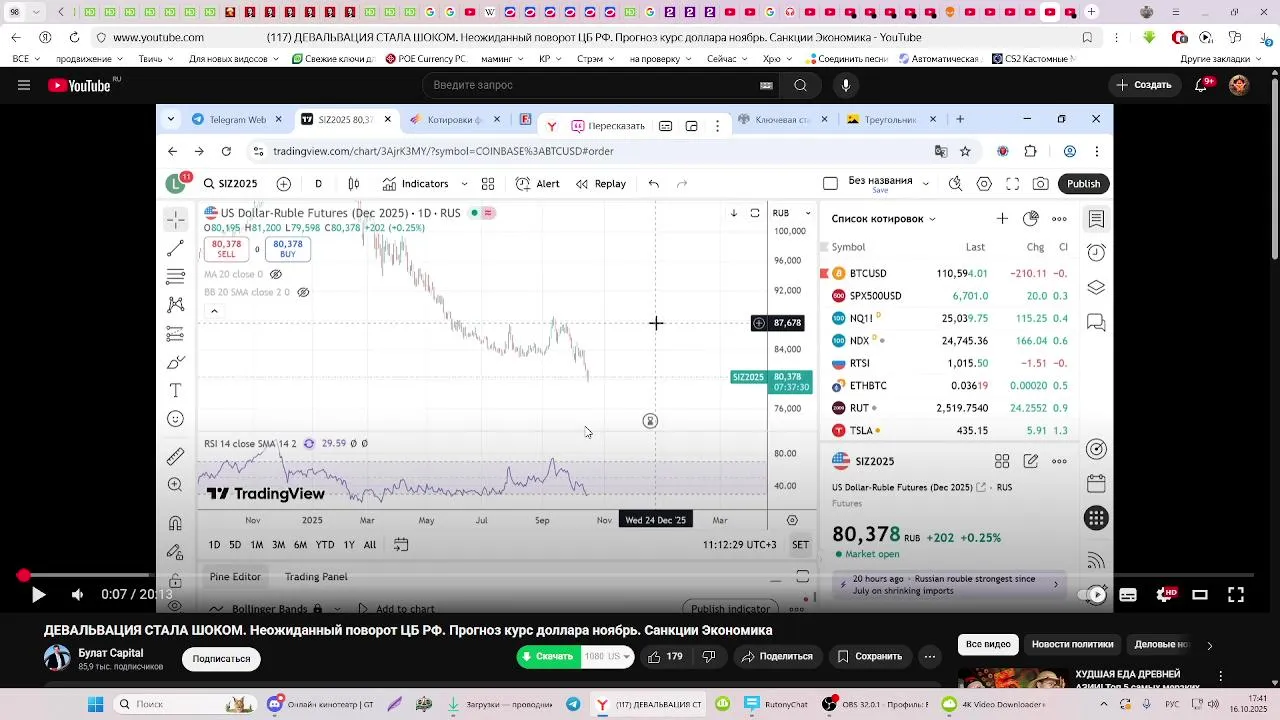Start voice search with the microphone
1280x720 pixels.
pos(846,85)
